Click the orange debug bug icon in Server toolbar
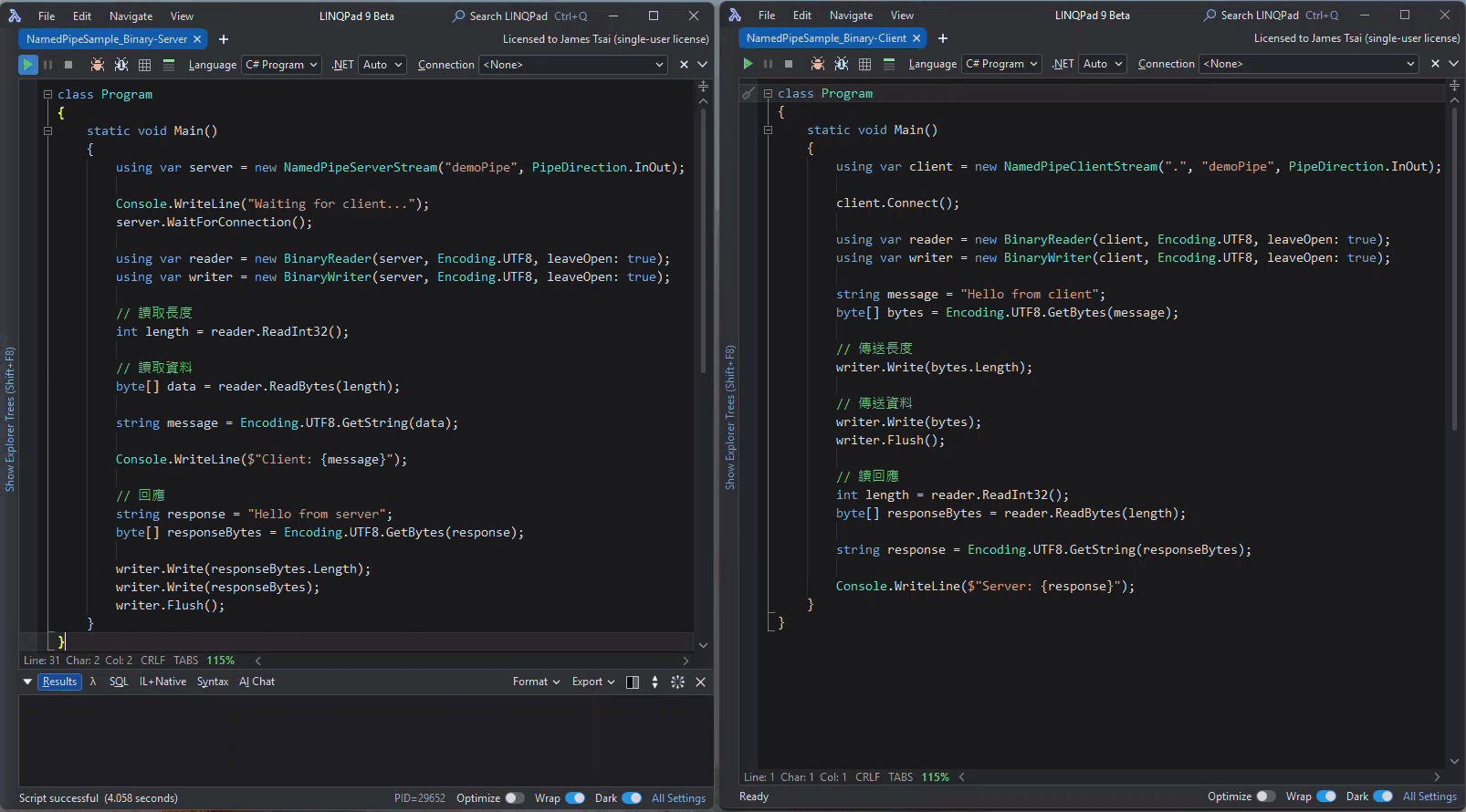 98,65
